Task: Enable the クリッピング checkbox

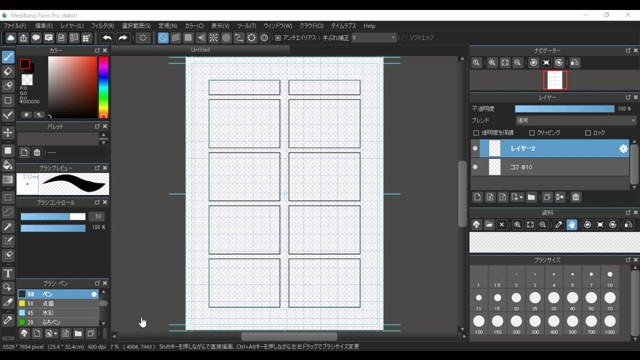Action: (532, 133)
